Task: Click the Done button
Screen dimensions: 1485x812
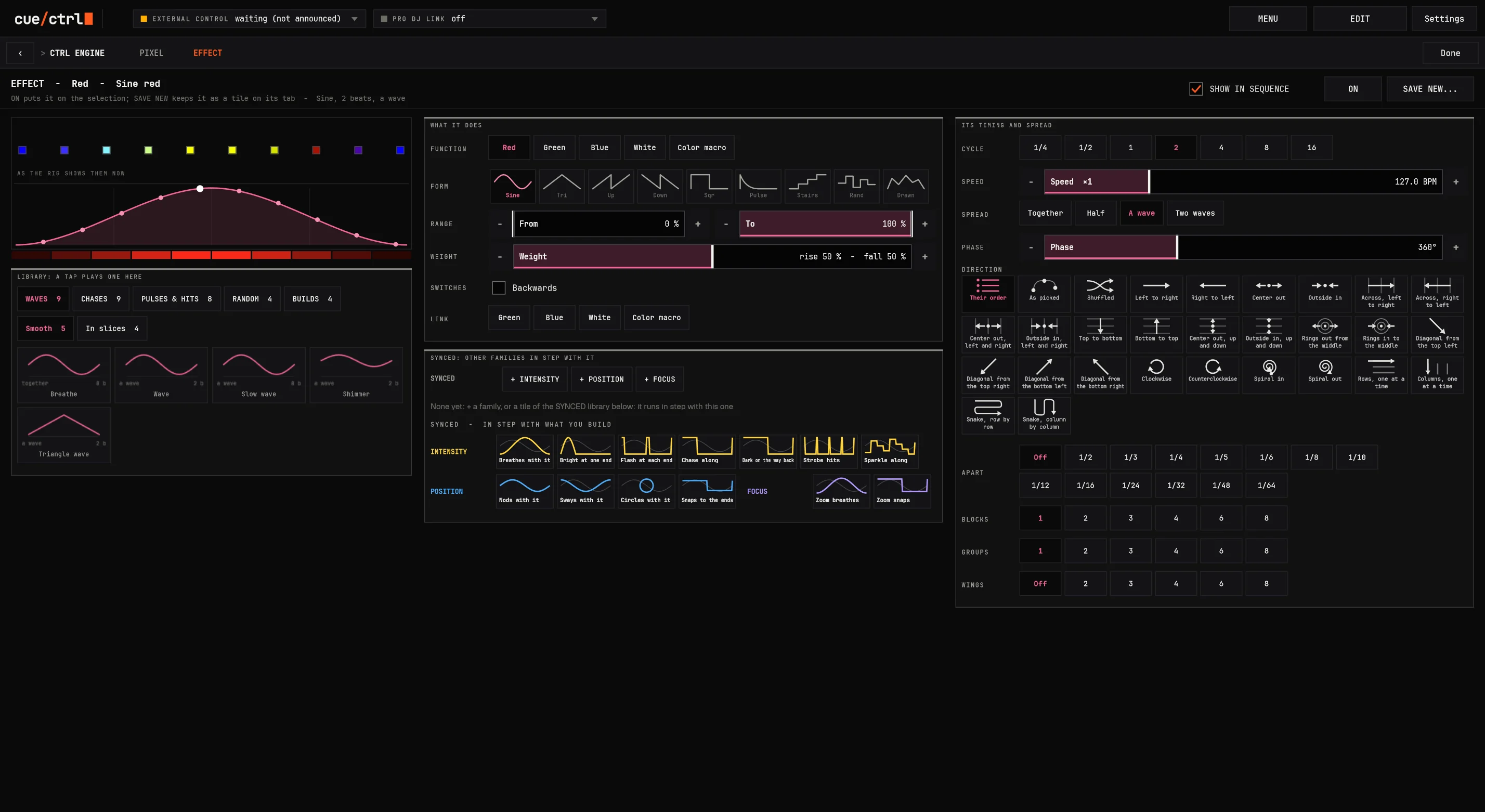Action: click(1450, 53)
